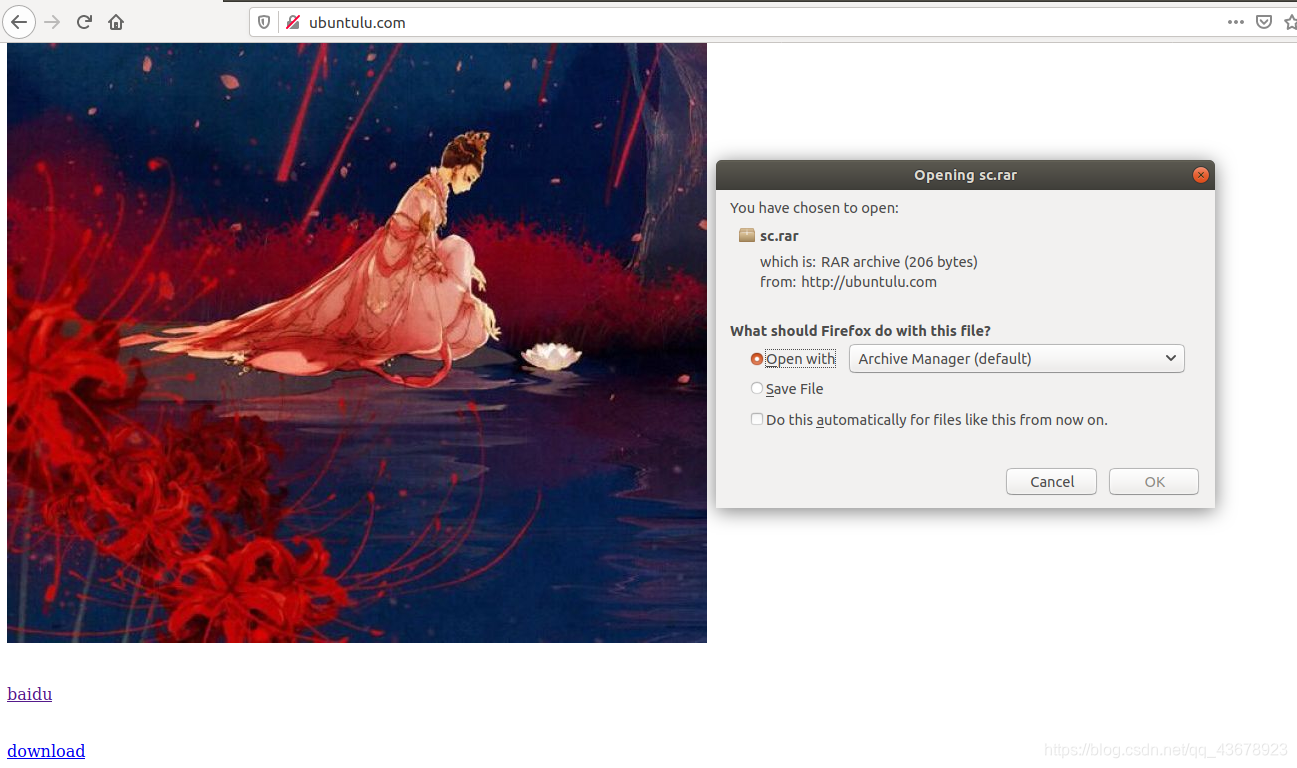Click the painted lady image
This screenshot has height=768, width=1297.
(x=357, y=343)
